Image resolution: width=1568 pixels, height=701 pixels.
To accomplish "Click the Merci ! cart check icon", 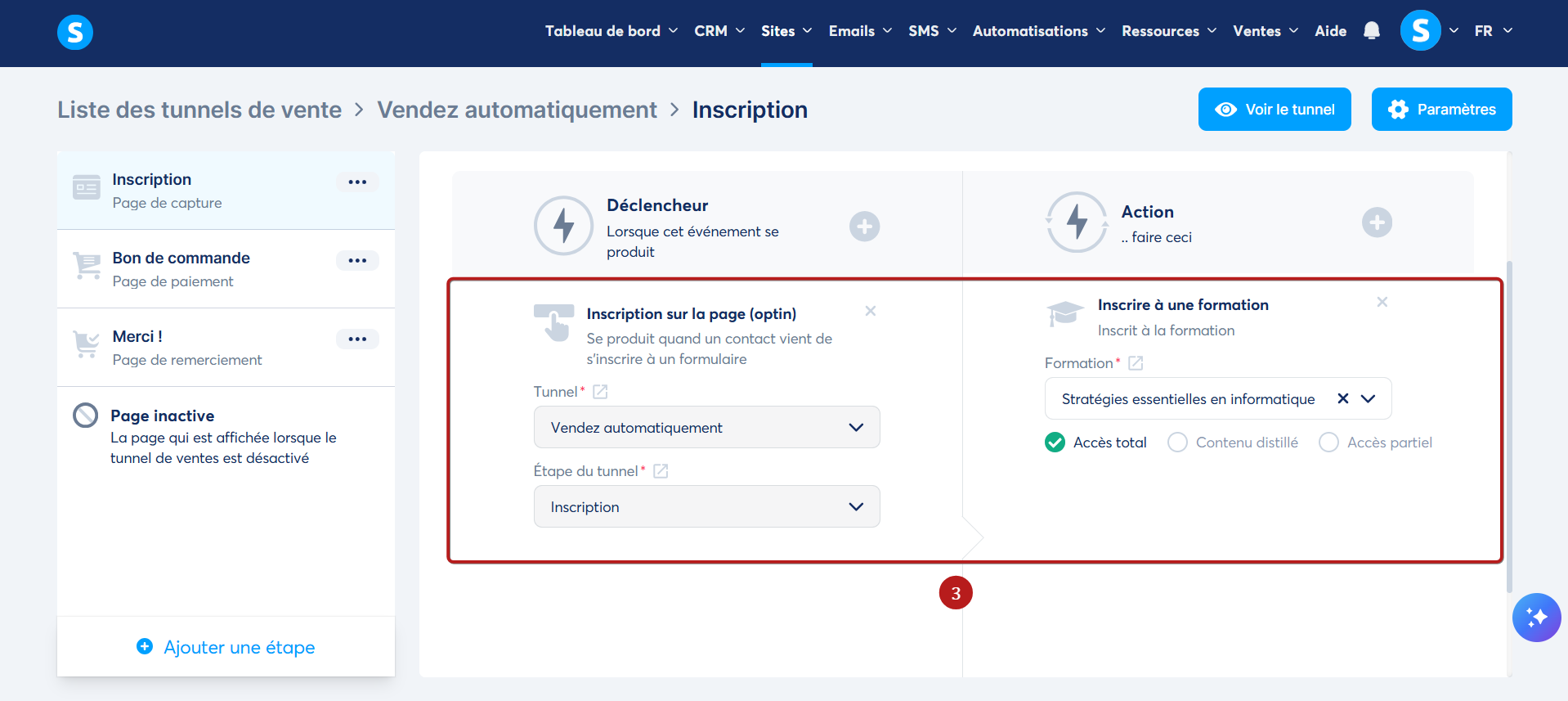I will tap(87, 344).
